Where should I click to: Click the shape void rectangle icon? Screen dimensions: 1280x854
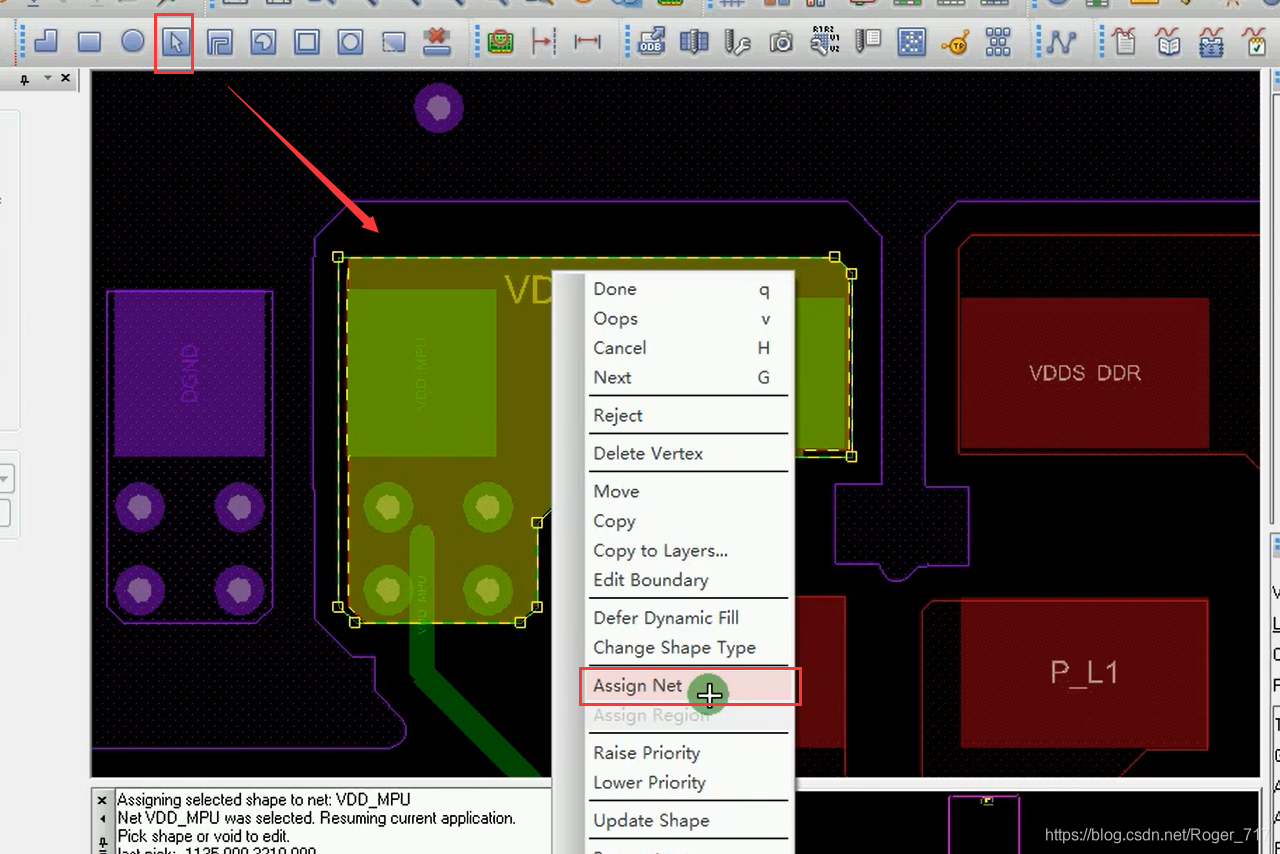tap(306, 42)
